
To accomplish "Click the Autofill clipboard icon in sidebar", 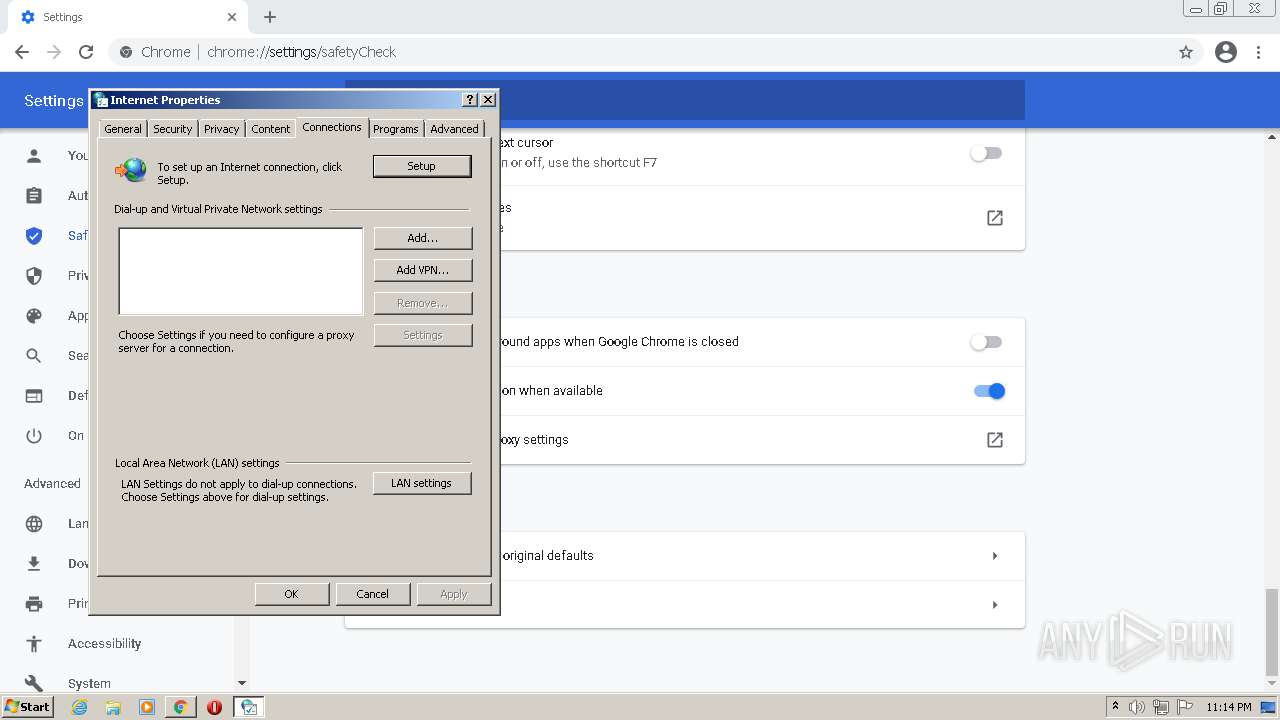I will tap(34, 195).
